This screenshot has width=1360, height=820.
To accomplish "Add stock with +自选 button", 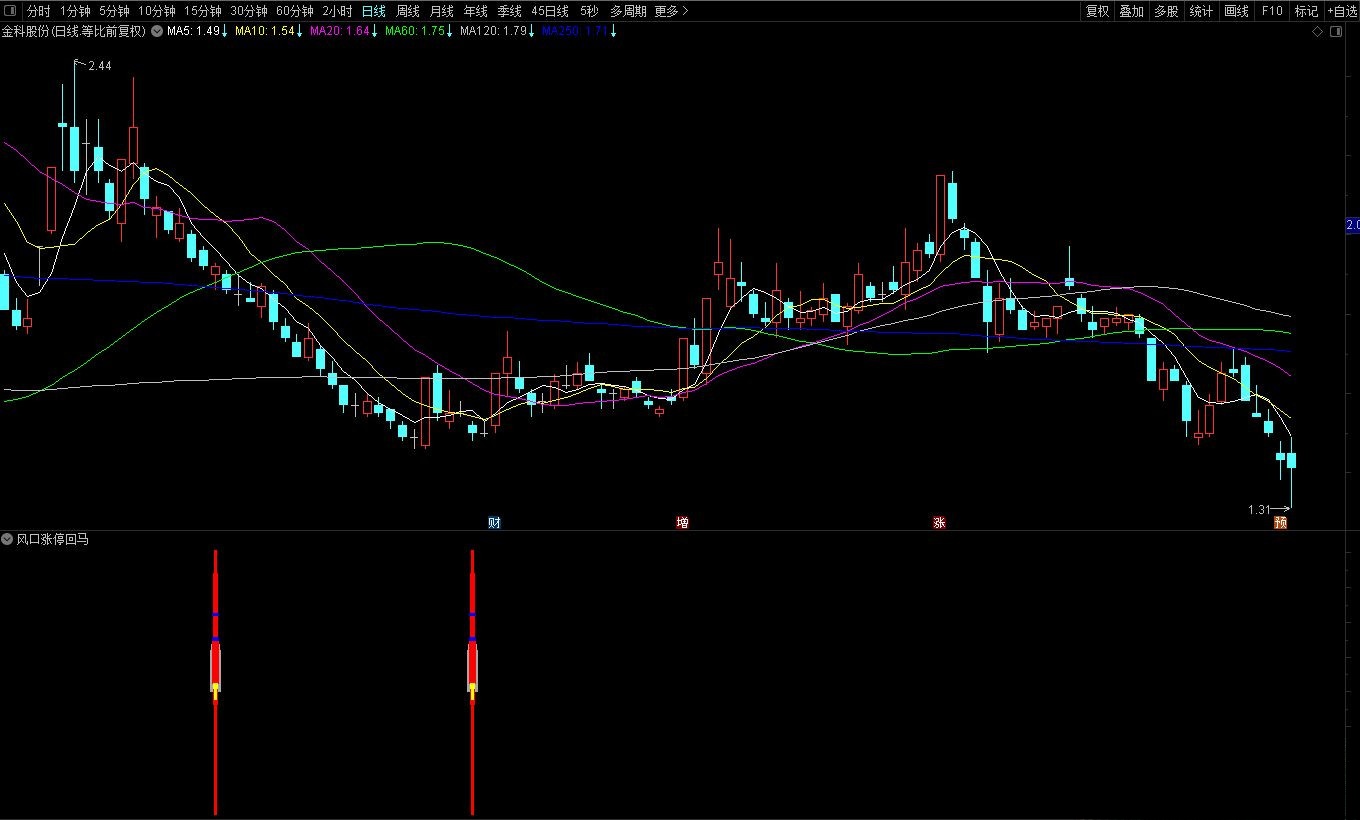I will [x=1341, y=11].
